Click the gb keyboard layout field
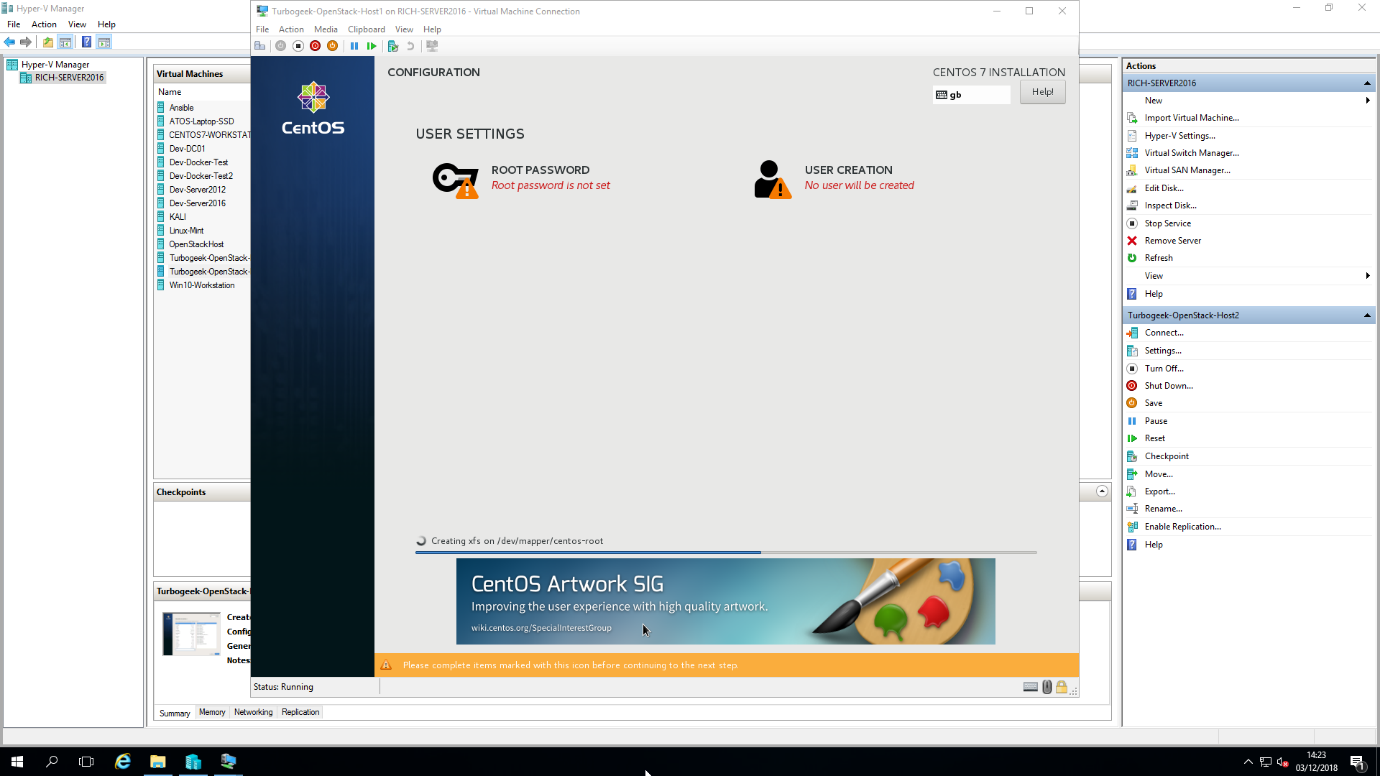 coord(972,95)
